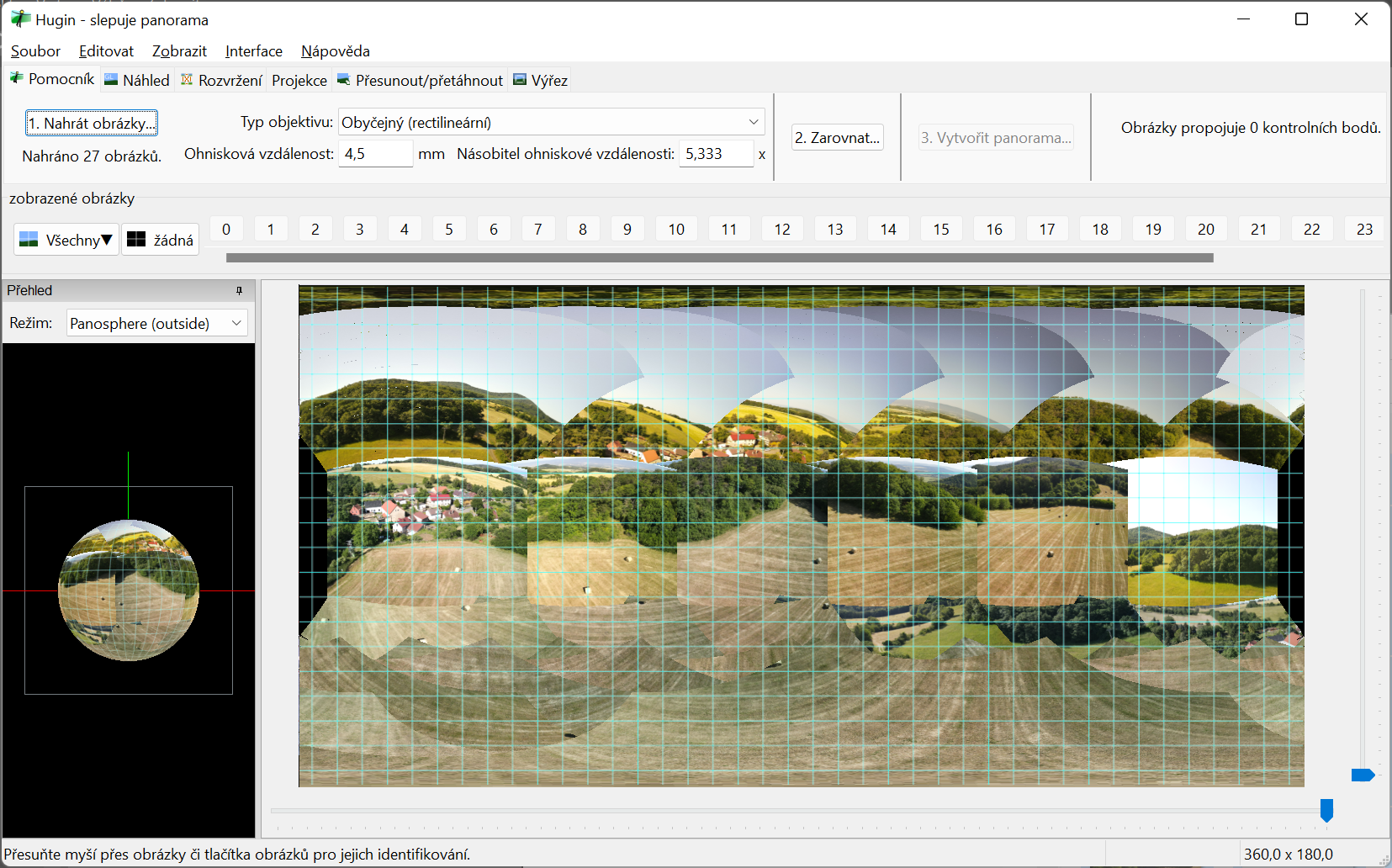1392x868 pixels.
Task: Toggle visibility of image 0
Action: click(226, 229)
